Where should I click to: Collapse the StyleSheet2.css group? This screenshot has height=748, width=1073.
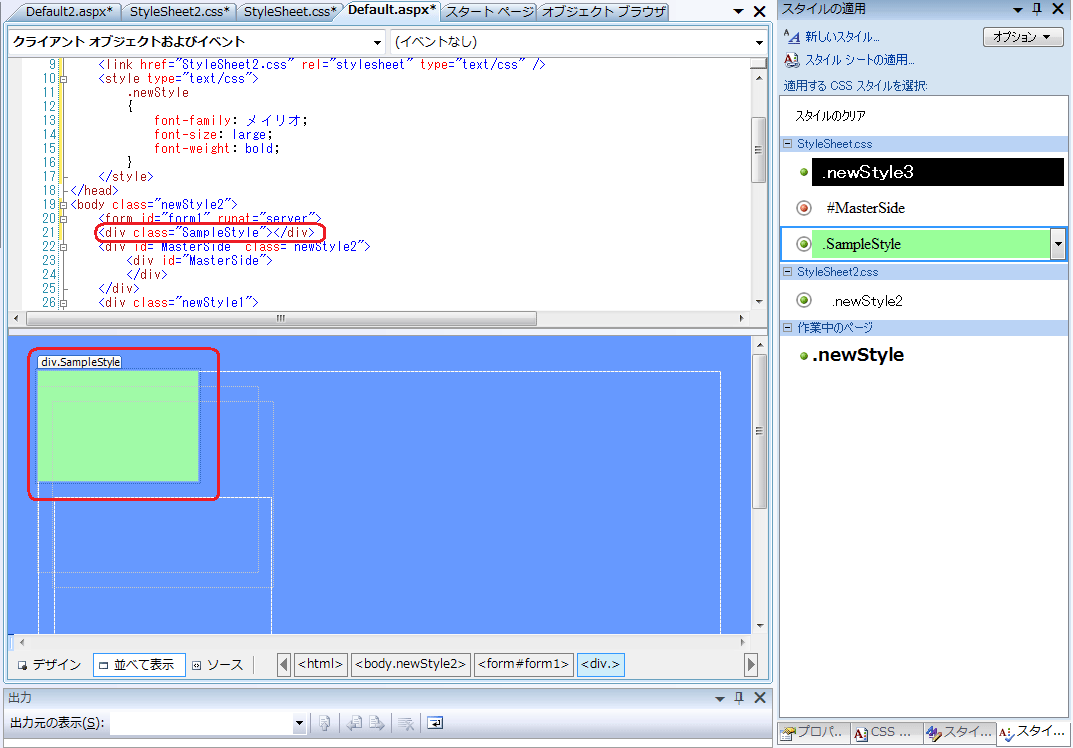pos(788,272)
